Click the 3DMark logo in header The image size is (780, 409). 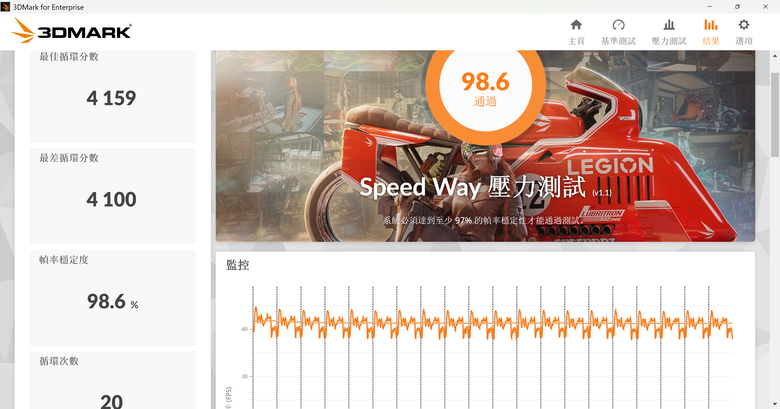[x=71, y=31]
